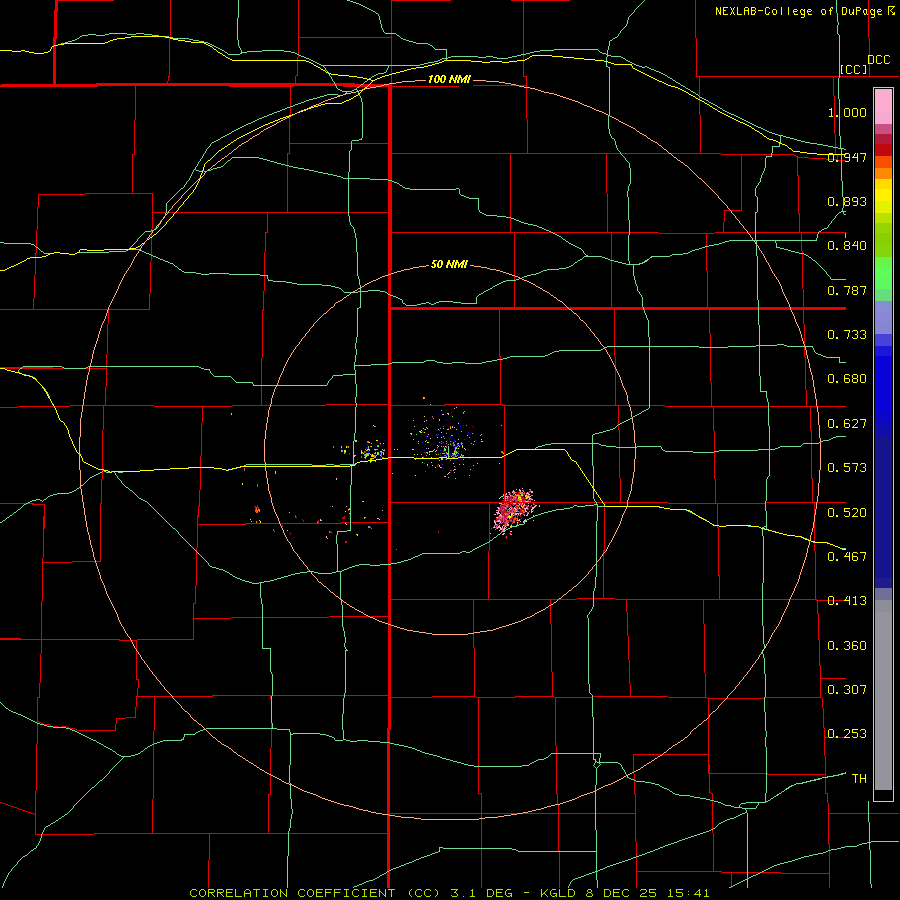Click the 0.307 scale value

pyautogui.click(x=847, y=689)
